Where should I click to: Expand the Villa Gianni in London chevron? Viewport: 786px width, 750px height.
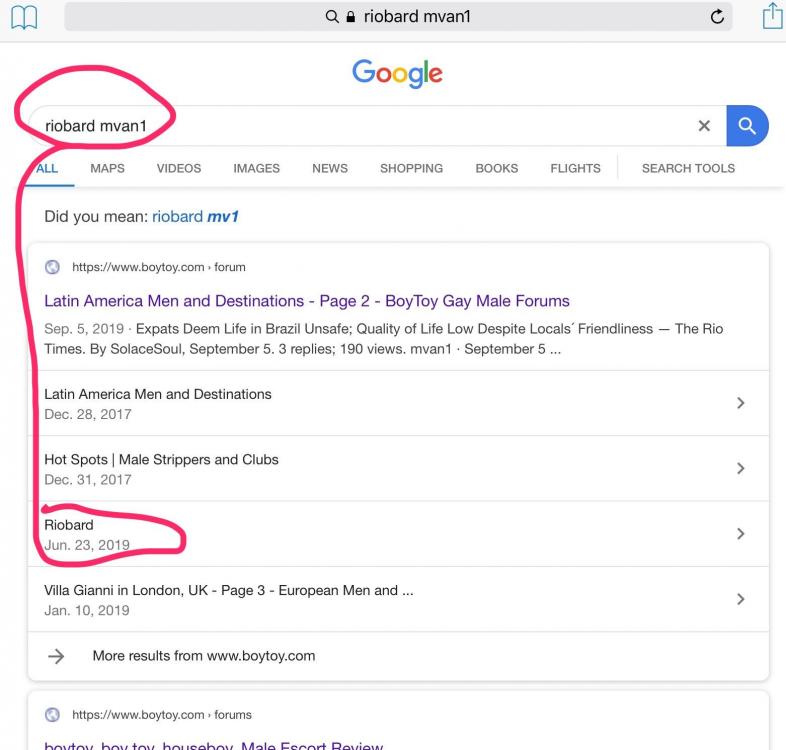pos(740,599)
